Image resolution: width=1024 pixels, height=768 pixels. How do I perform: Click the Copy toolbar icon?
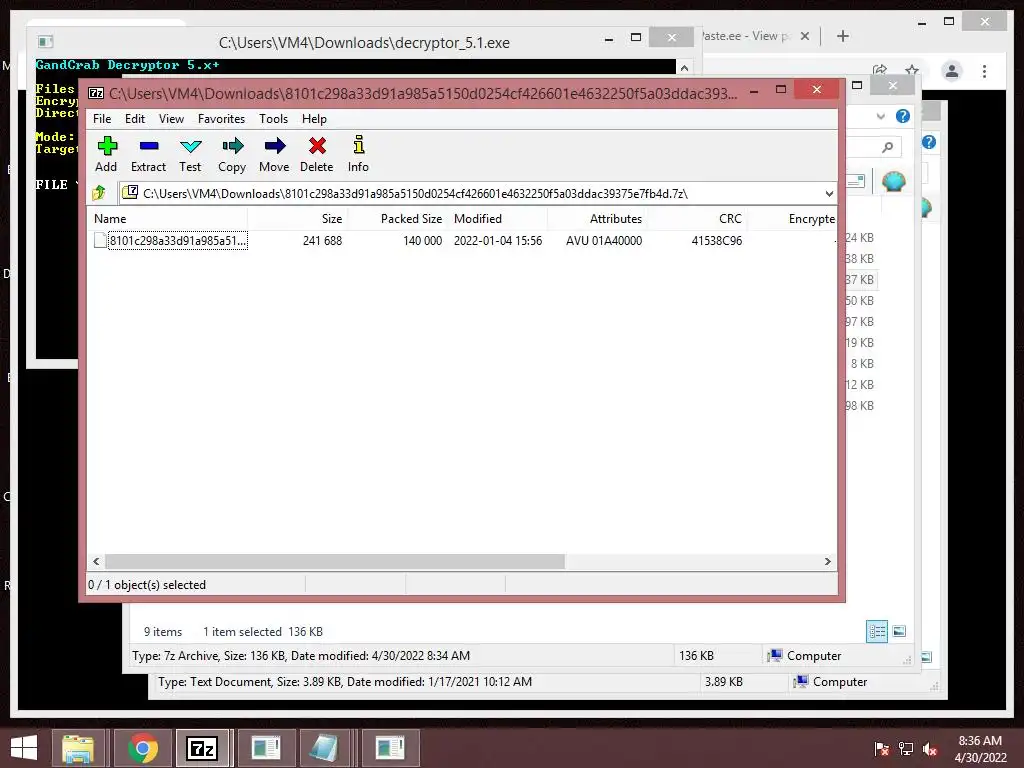[x=232, y=146]
